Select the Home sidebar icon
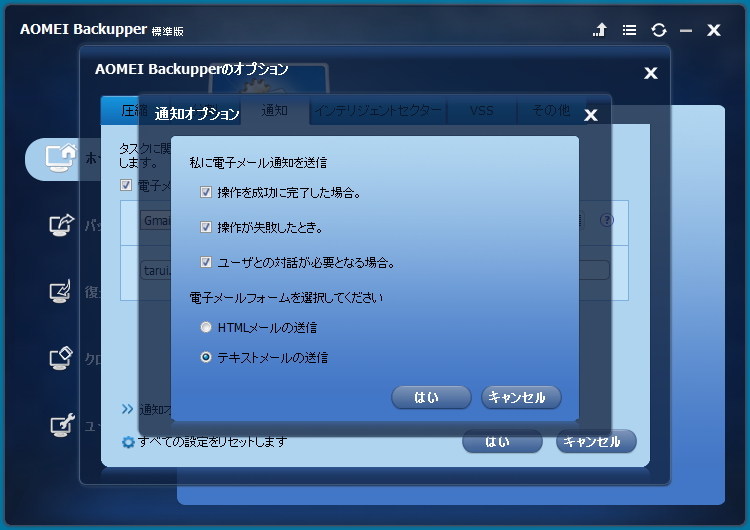750x530 pixels. tap(61, 158)
